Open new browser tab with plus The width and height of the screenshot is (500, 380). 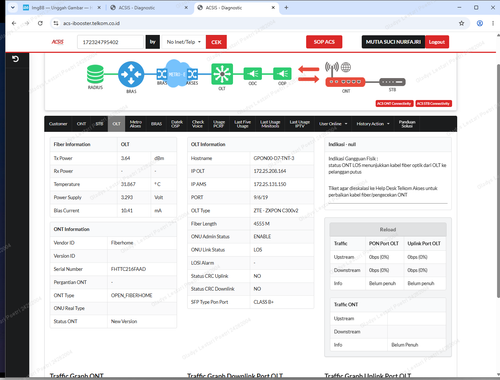(x=286, y=7)
